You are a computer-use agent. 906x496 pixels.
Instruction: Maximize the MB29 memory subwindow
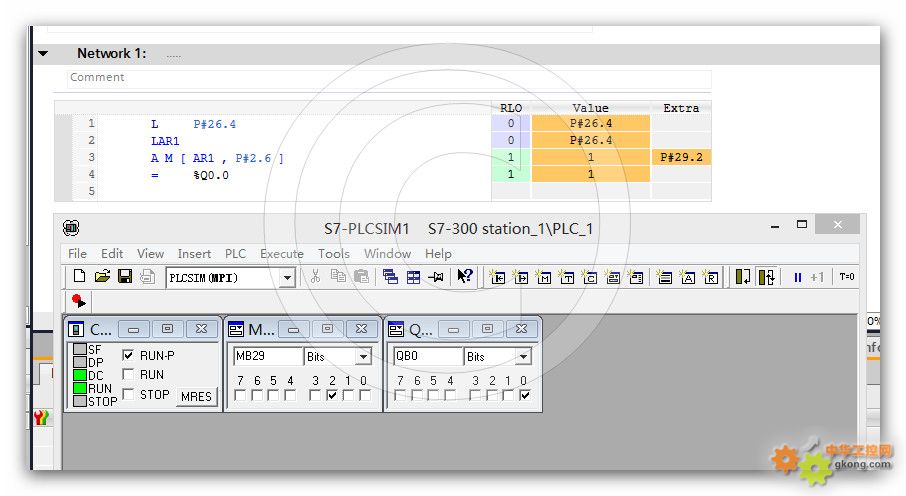(x=327, y=329)
